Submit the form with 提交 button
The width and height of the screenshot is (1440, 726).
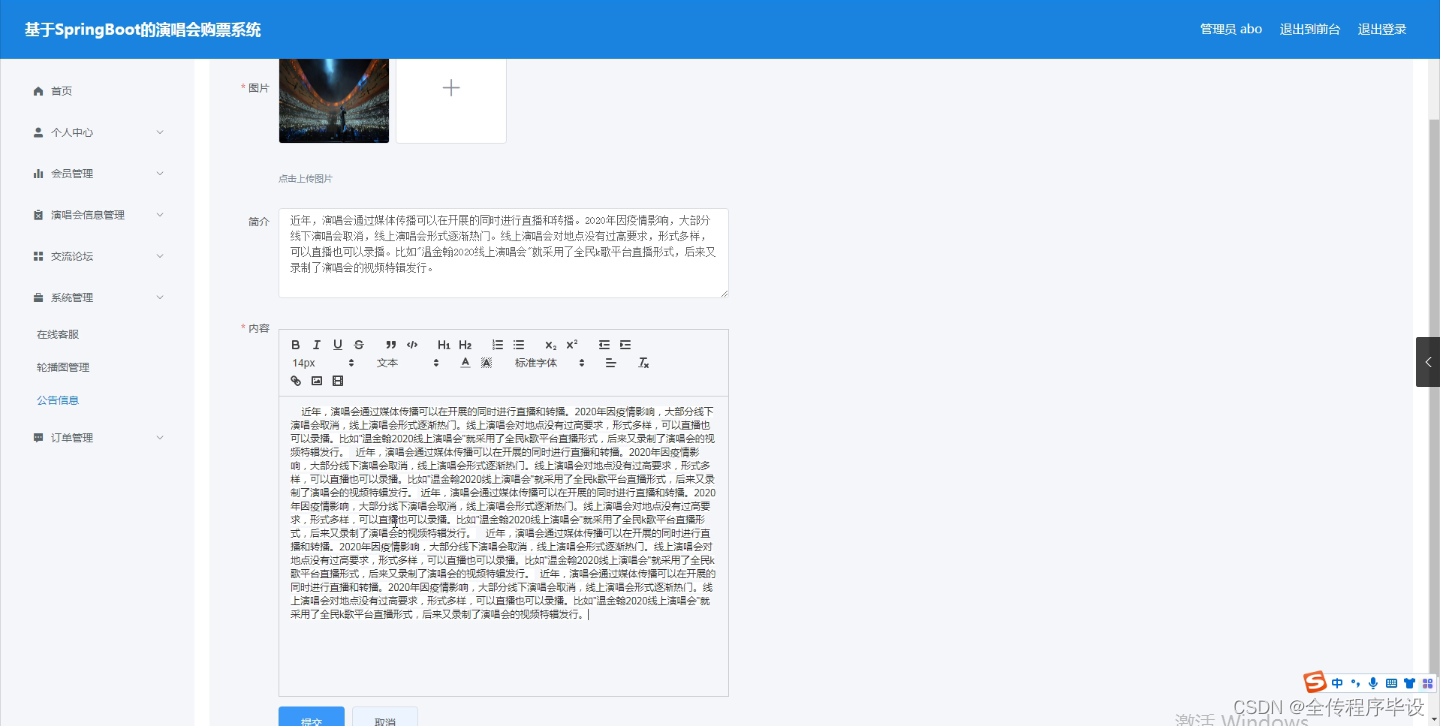tap(311, 719)
